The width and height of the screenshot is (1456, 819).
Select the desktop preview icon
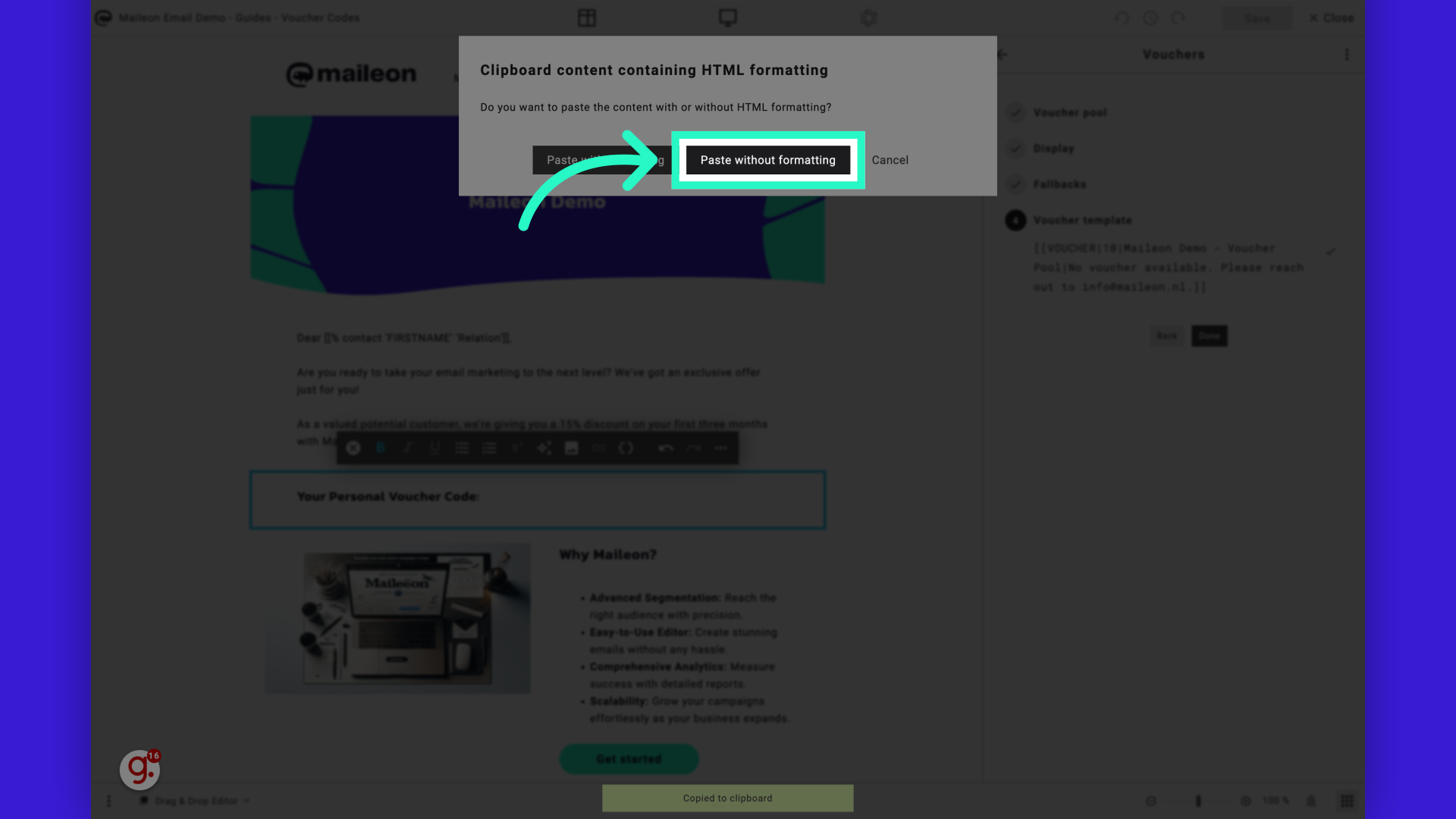click(728, 18)
